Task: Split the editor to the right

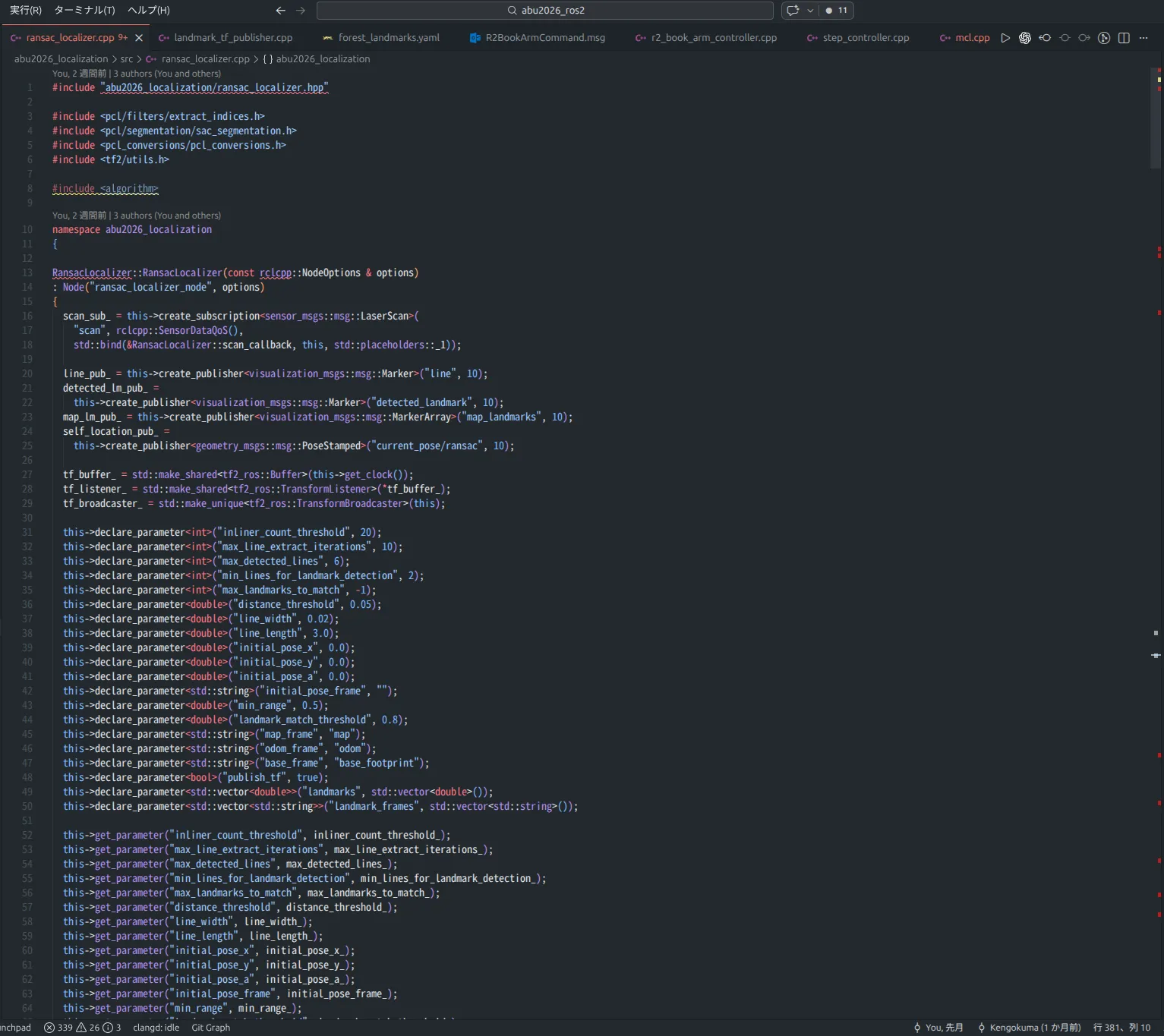Action: click(x=1124, y=38)
